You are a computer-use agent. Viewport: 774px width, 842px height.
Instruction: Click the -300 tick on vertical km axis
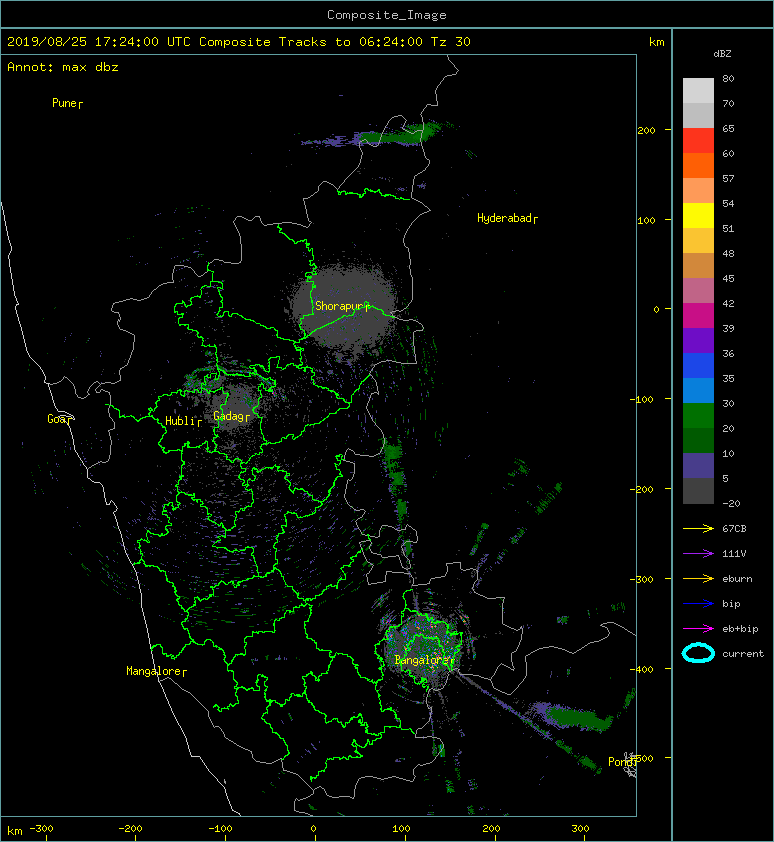click(642, 579)
